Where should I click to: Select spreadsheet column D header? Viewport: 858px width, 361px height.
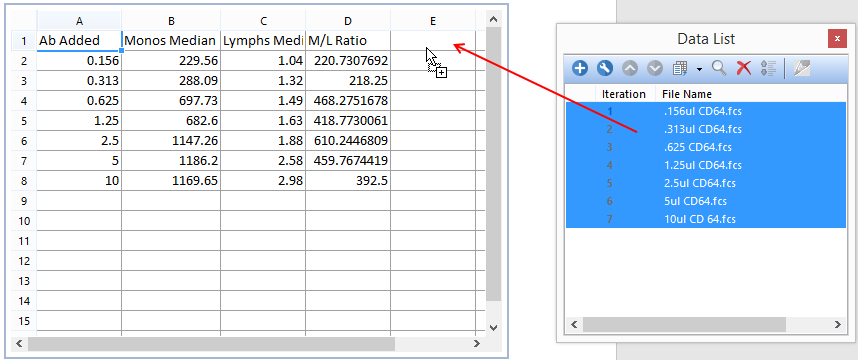[348, 21]
